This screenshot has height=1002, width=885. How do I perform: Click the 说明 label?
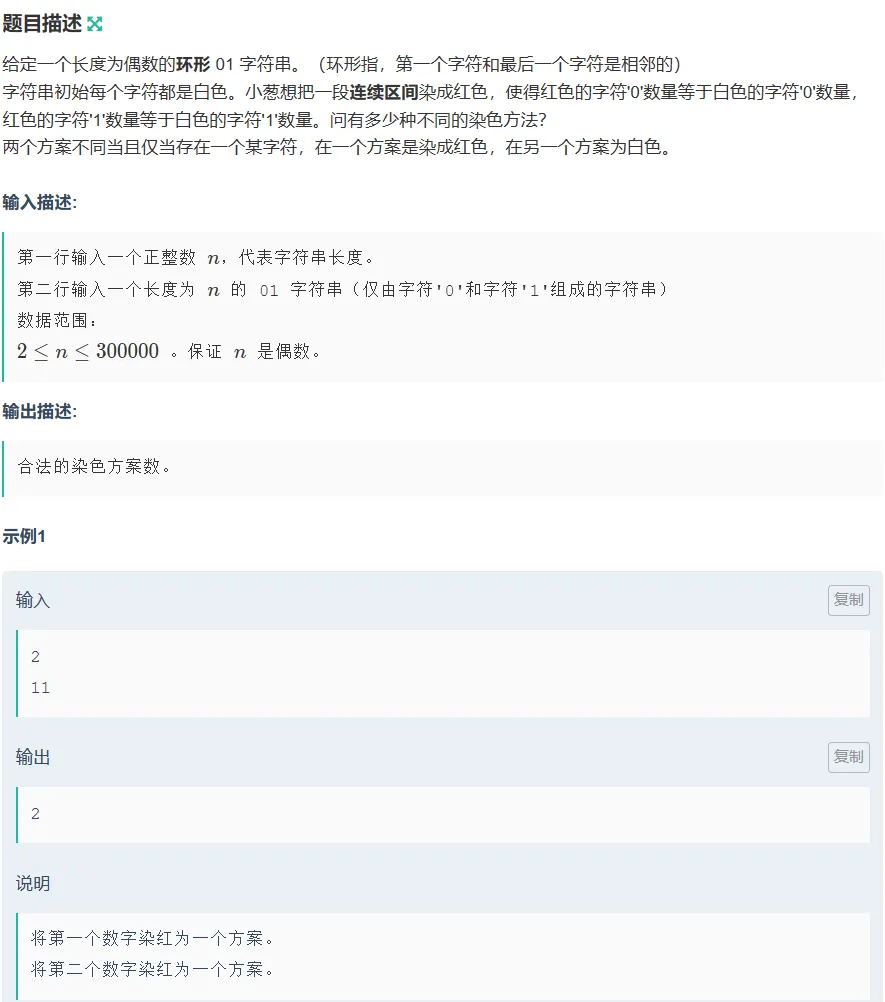coord(33,884)
